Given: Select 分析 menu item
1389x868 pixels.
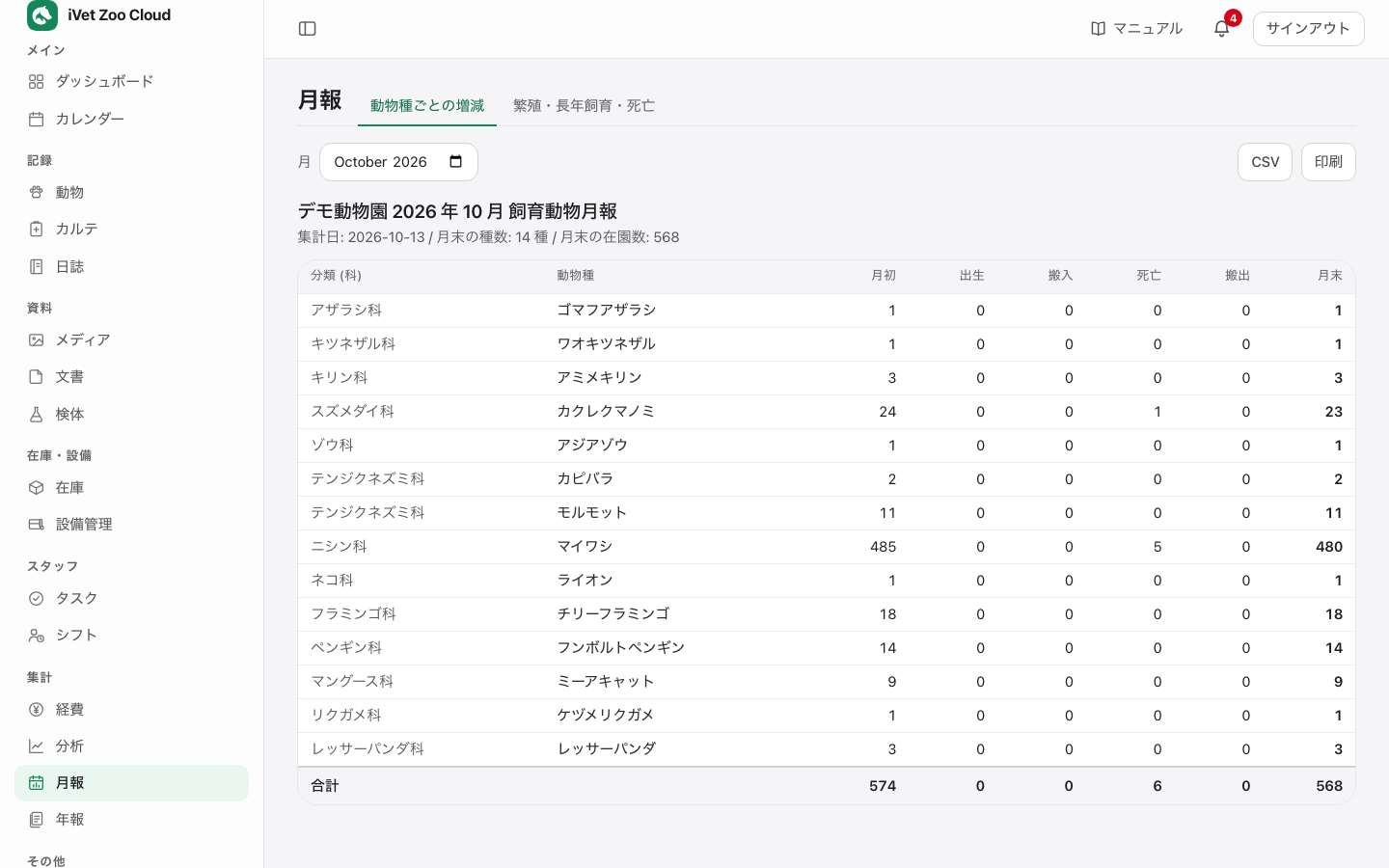Looking at the screenshot, I should point(131,746).
